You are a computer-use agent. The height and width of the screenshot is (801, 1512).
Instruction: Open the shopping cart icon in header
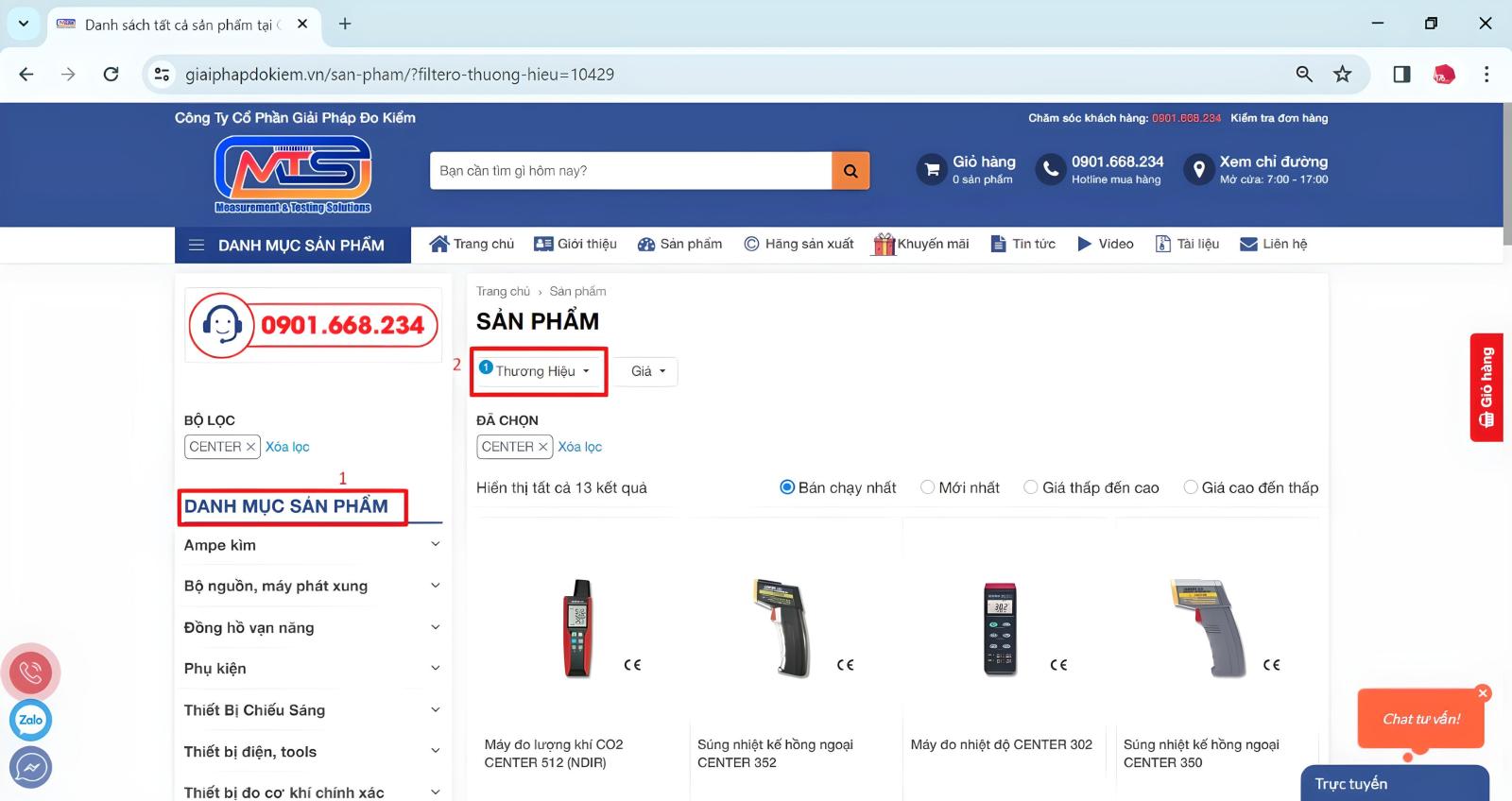pos(932,170)
